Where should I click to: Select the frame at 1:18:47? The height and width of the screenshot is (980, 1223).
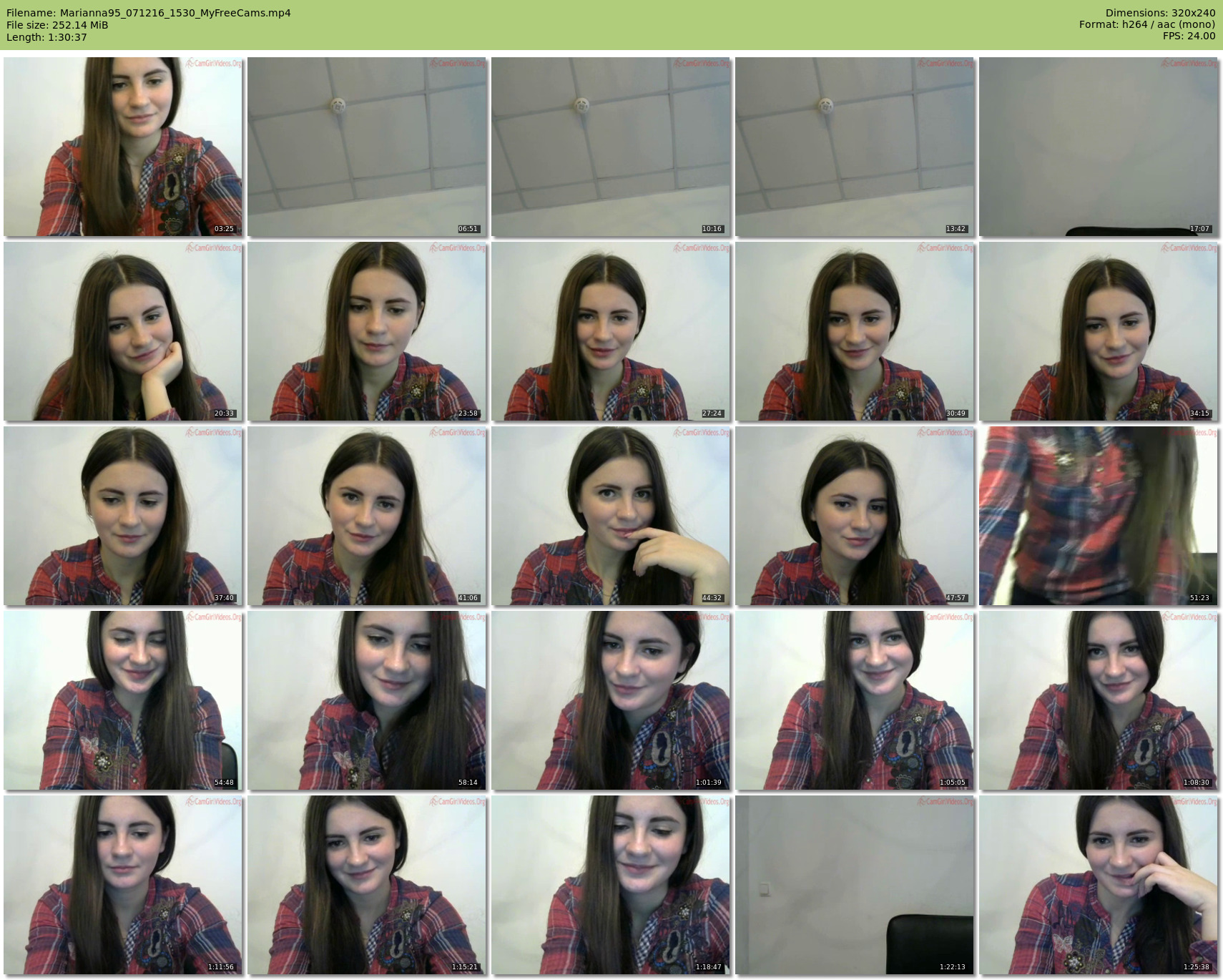(x=611, y=885)
